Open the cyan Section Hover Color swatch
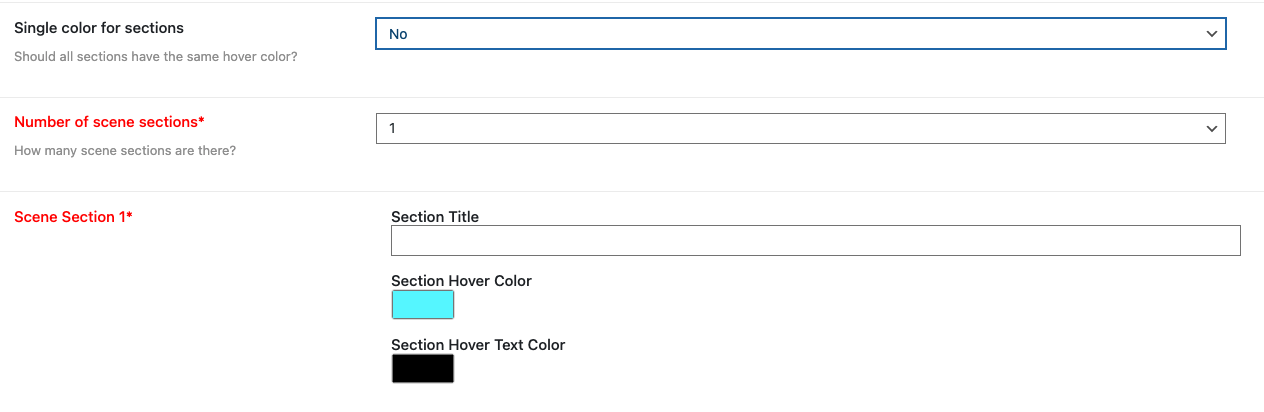Viewport: 1264px width, 412px height. click(x=423, y=304)
